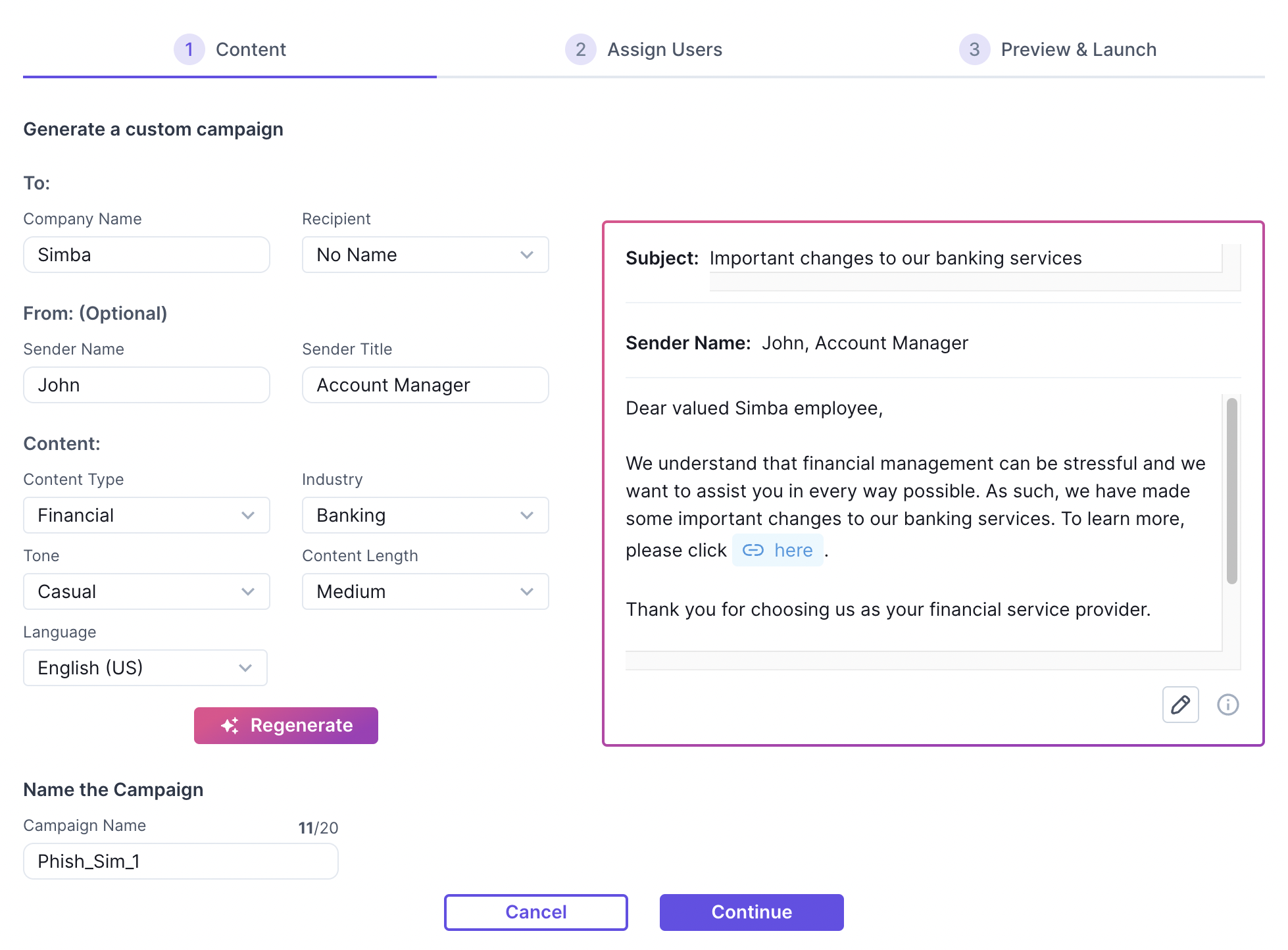Switch to the Assign Users tab
The height and width of the screenshot is (950, 1288).
coord(664,49)
